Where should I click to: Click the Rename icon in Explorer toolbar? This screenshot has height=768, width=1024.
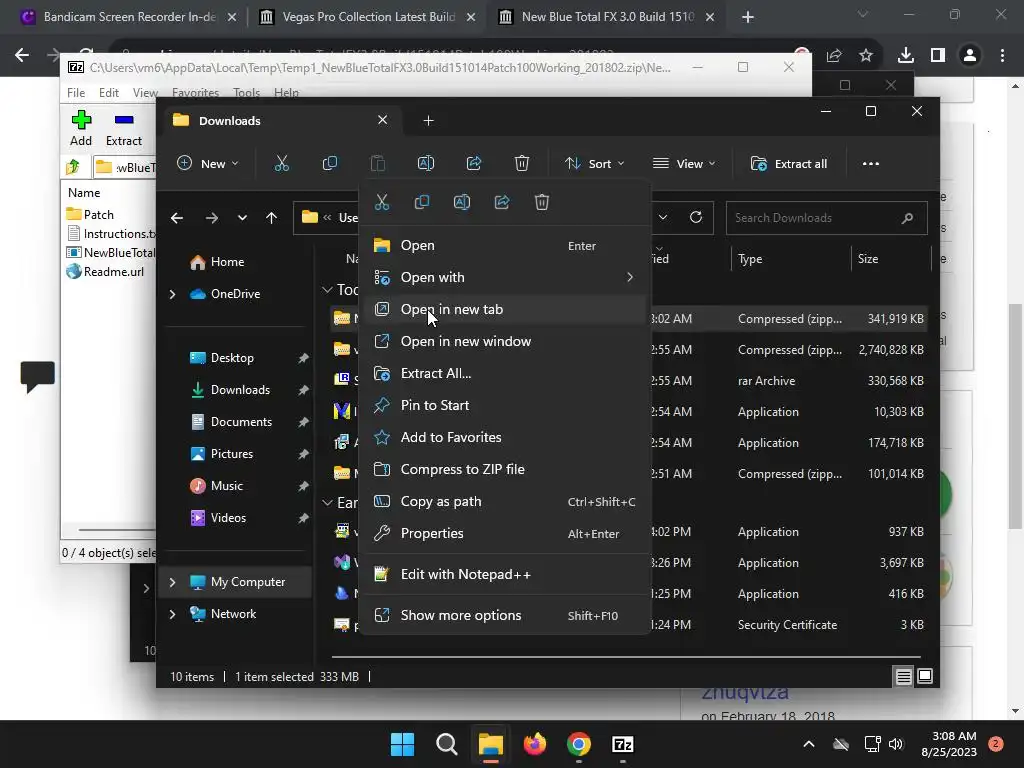(426, 163)
